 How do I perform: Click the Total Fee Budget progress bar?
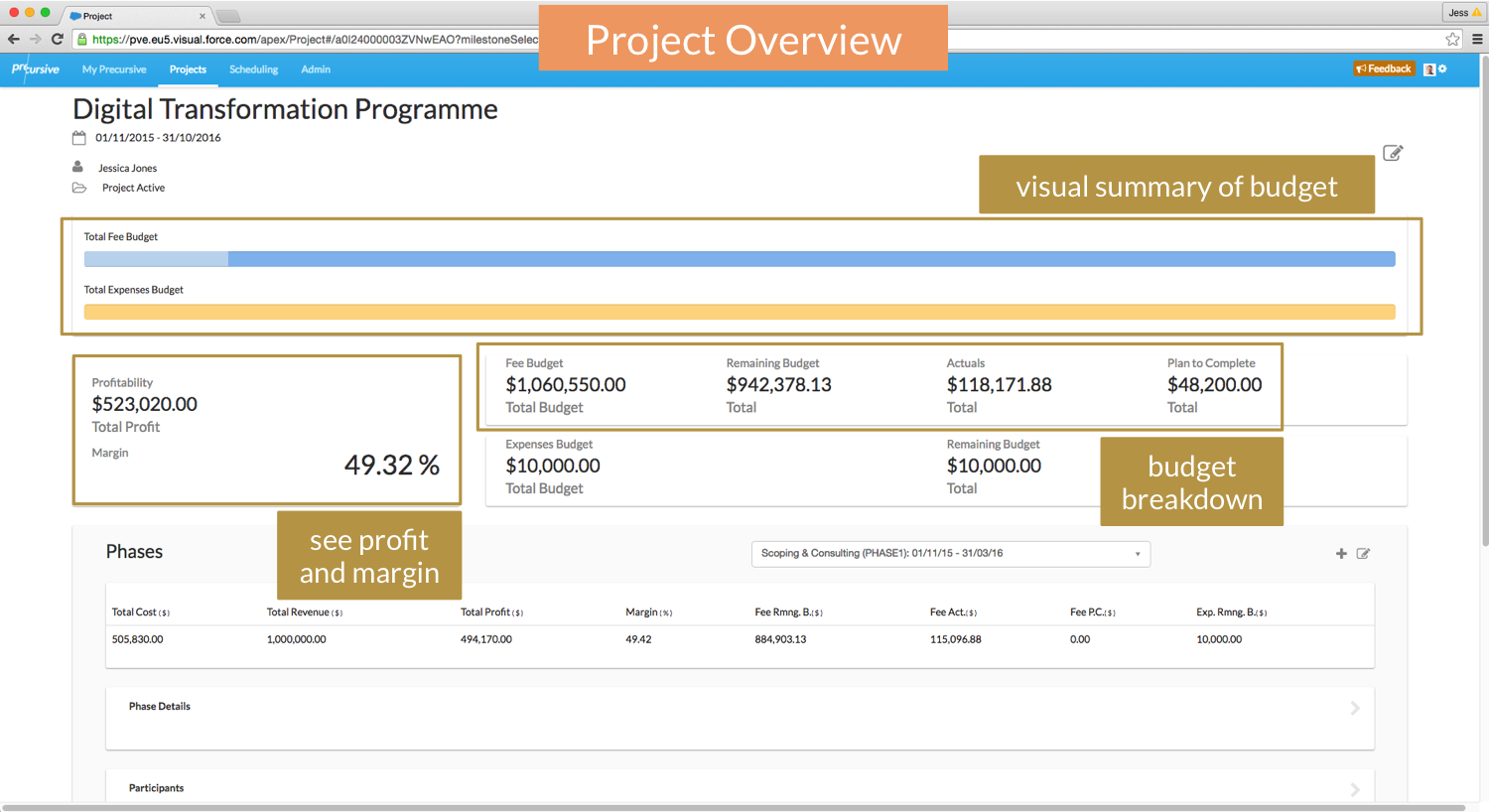point(740,259)
